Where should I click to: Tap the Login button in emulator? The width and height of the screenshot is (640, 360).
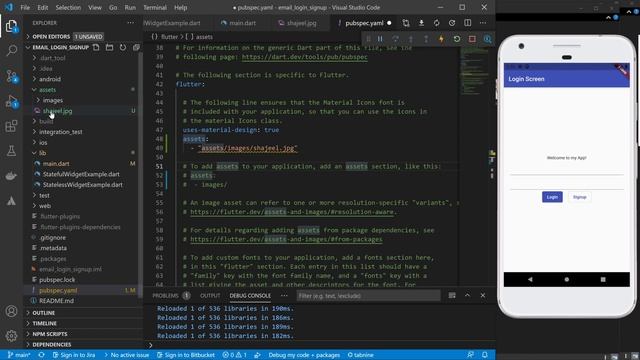coord(552,197)
